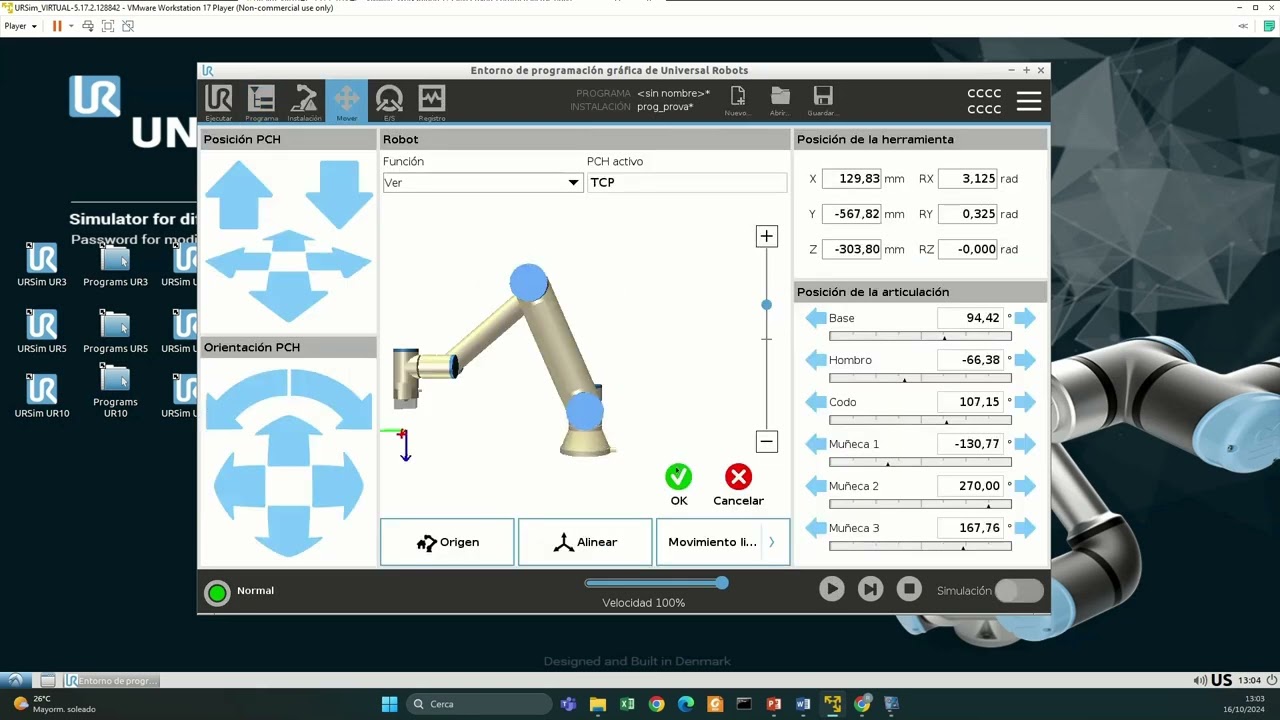This screenshot has height=720, width=1280.
Task: Open the Ejecutar (Run) tab
Action: click(x=218, y=102)
